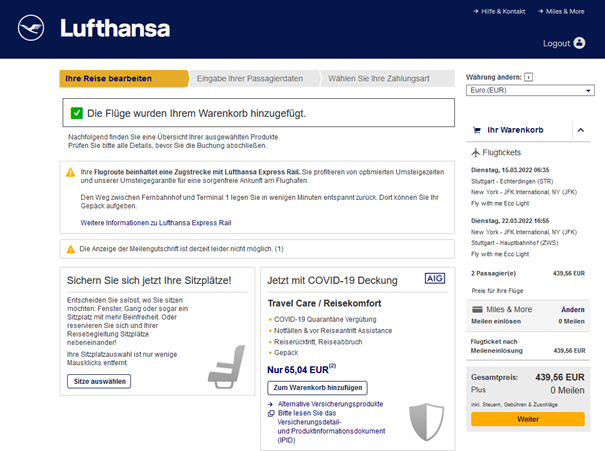Viewport: 605px width, 451px height.
Task: Click the Nur 65,04 EUR insurance price
Action: (302, 370)
